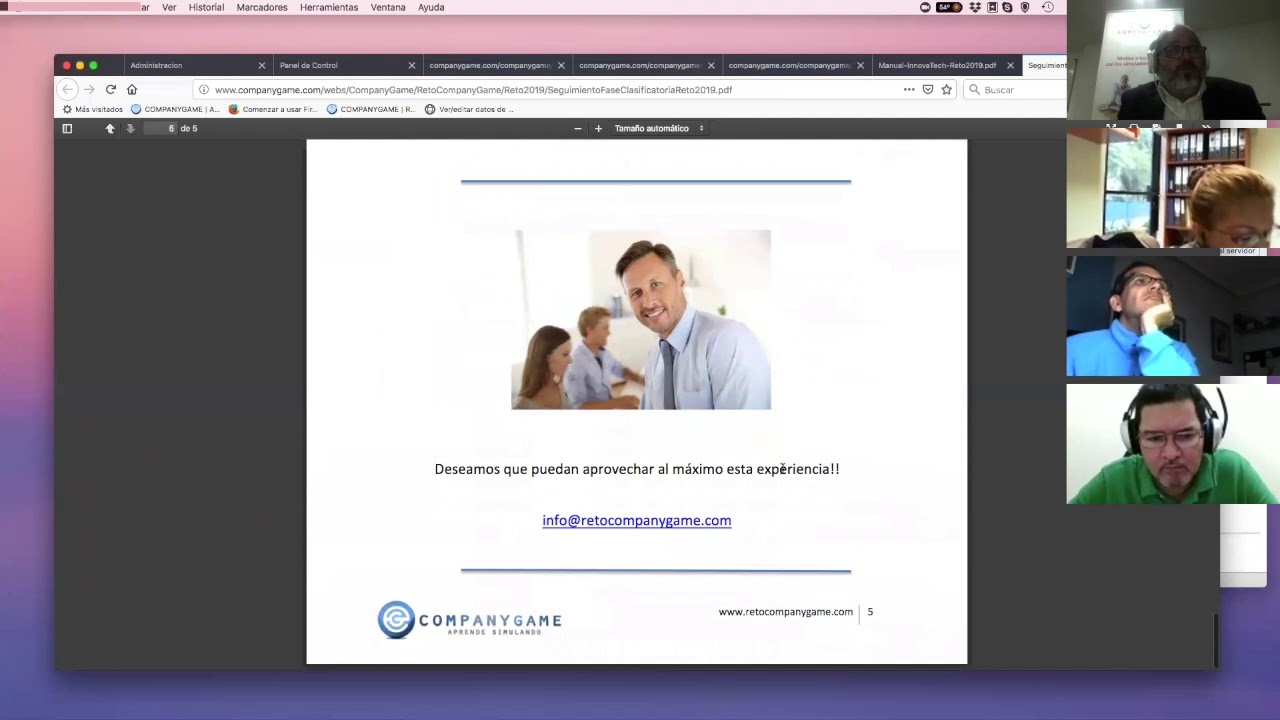1280x720 pixels.
Task: Save page to Pocket icon
Action: pos(928,89)
